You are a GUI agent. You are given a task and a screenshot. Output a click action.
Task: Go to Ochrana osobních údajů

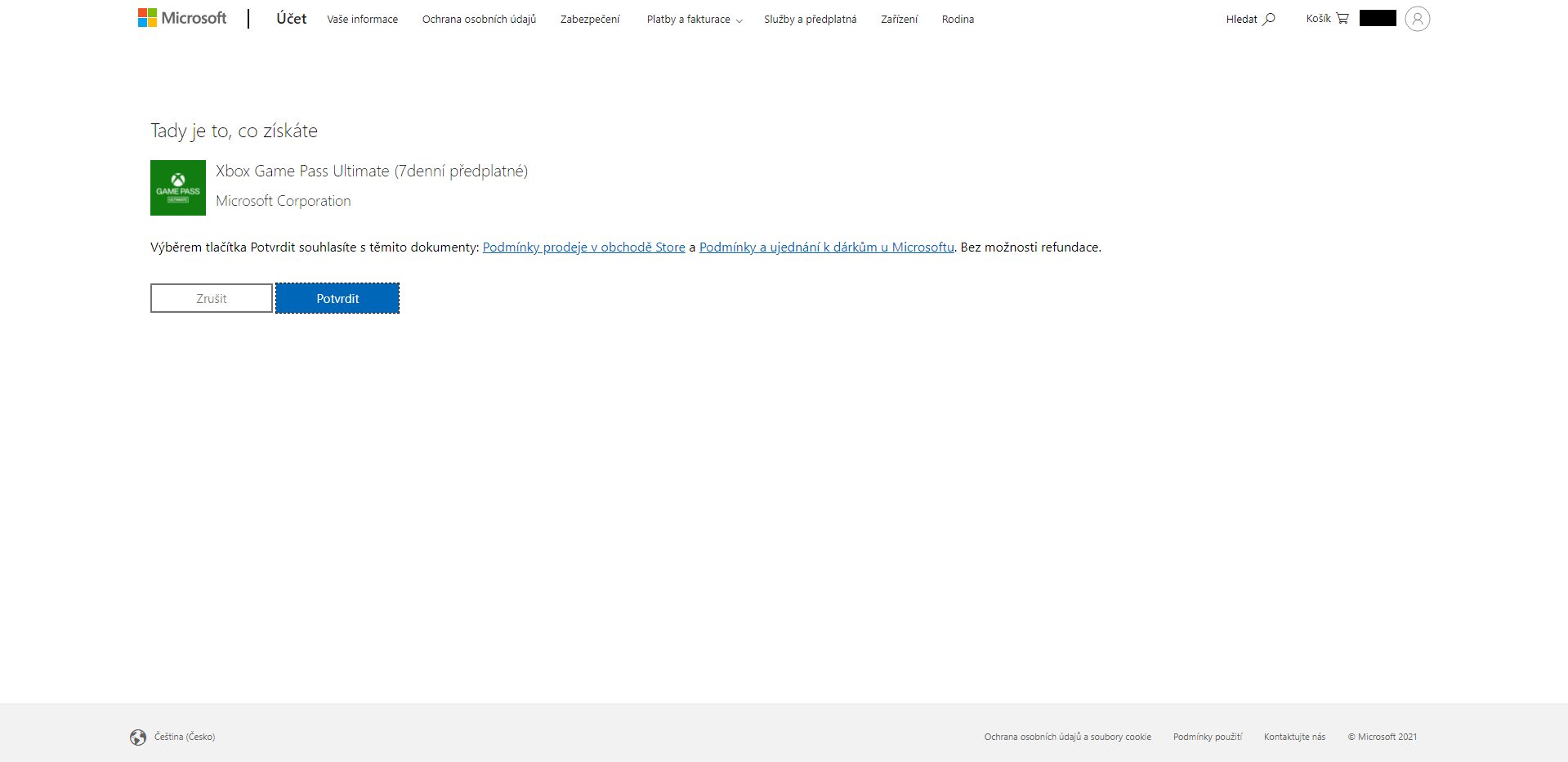[479, 19]
